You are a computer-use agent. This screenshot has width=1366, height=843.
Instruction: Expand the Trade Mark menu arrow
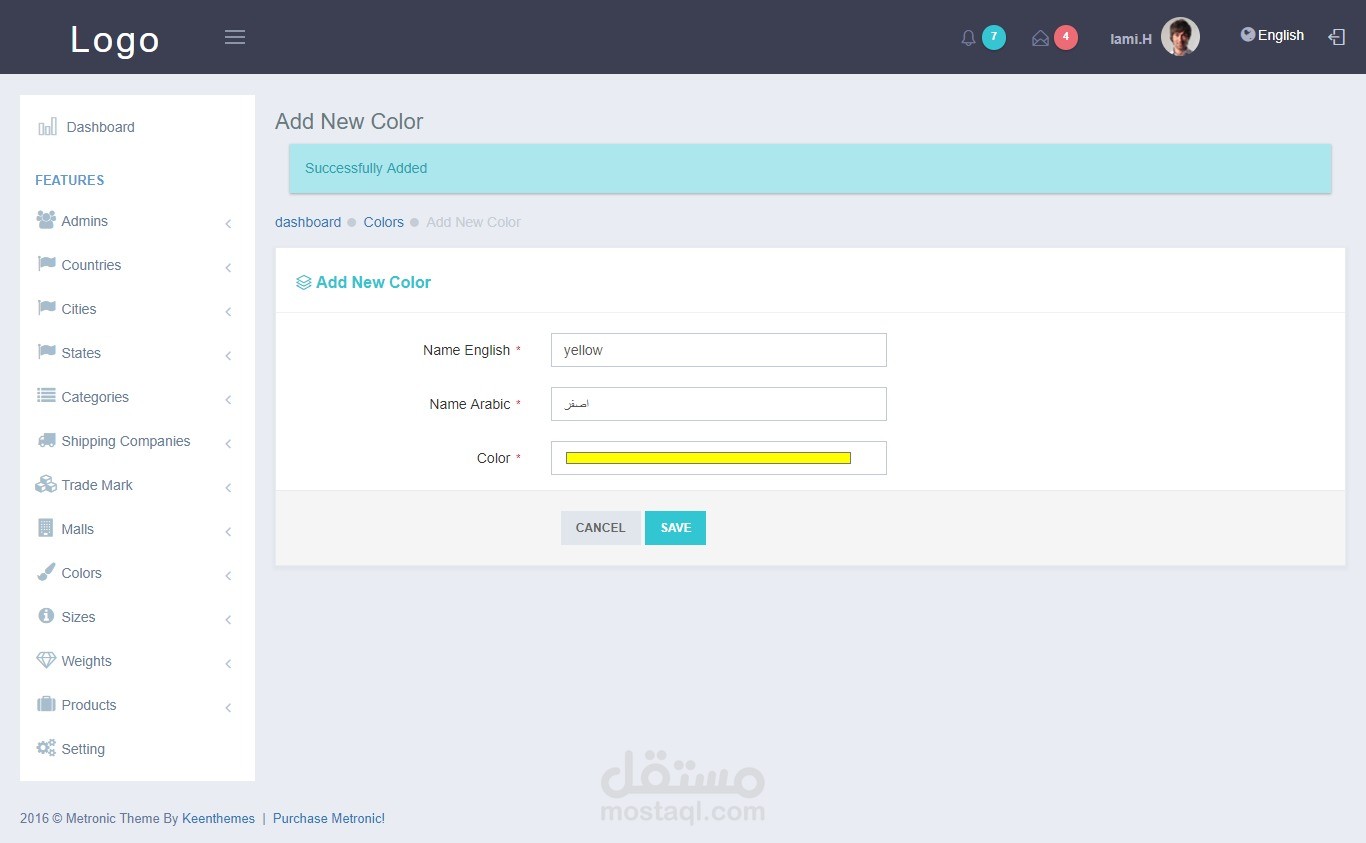click(x=228, y=487)
